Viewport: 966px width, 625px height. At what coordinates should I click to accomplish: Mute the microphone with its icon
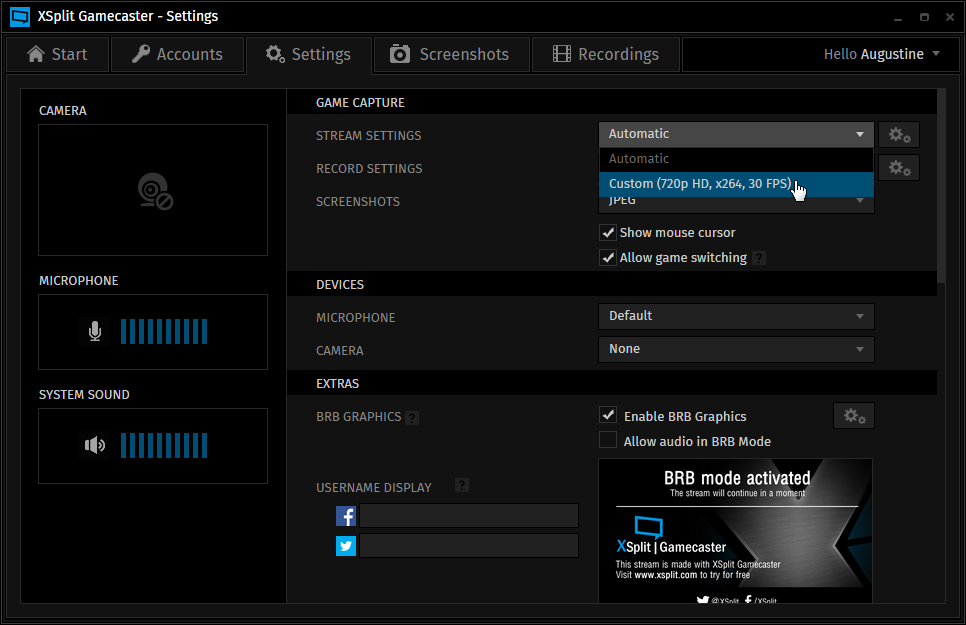[x=95, y=332]
